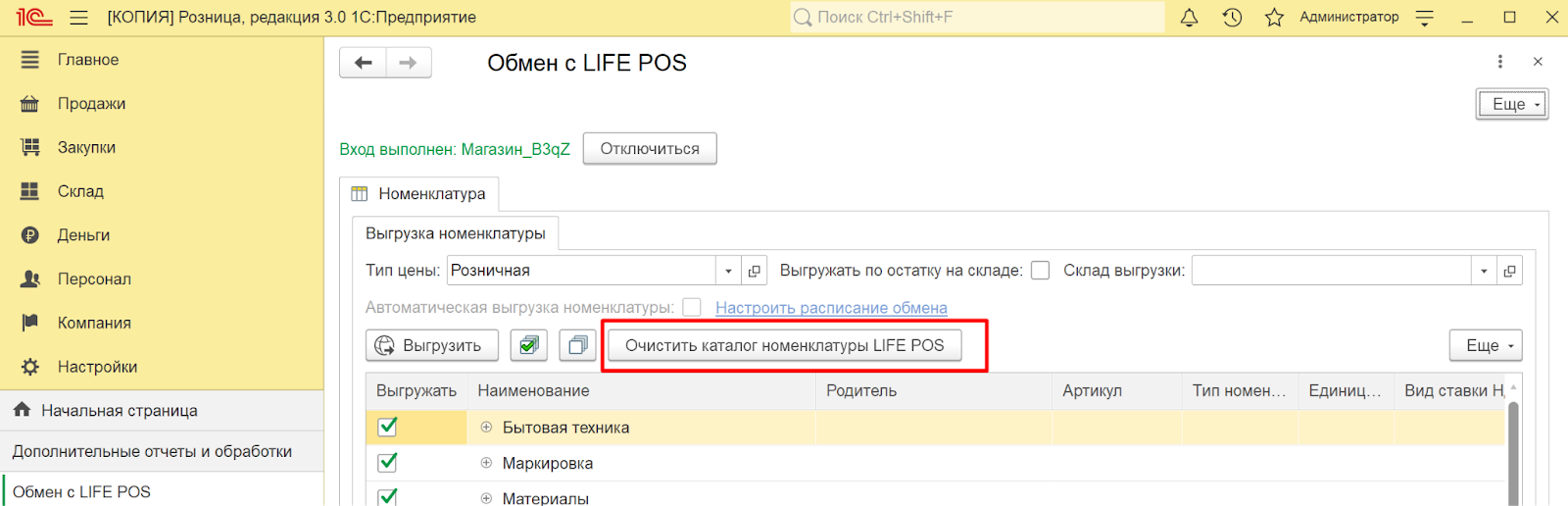Sort by Артикул column header
This screenshot has height=506, width=1568.
coord(1117,390)
